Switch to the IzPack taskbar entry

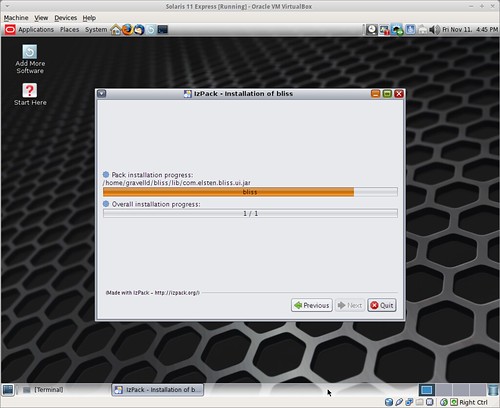(x=158, y=389)
